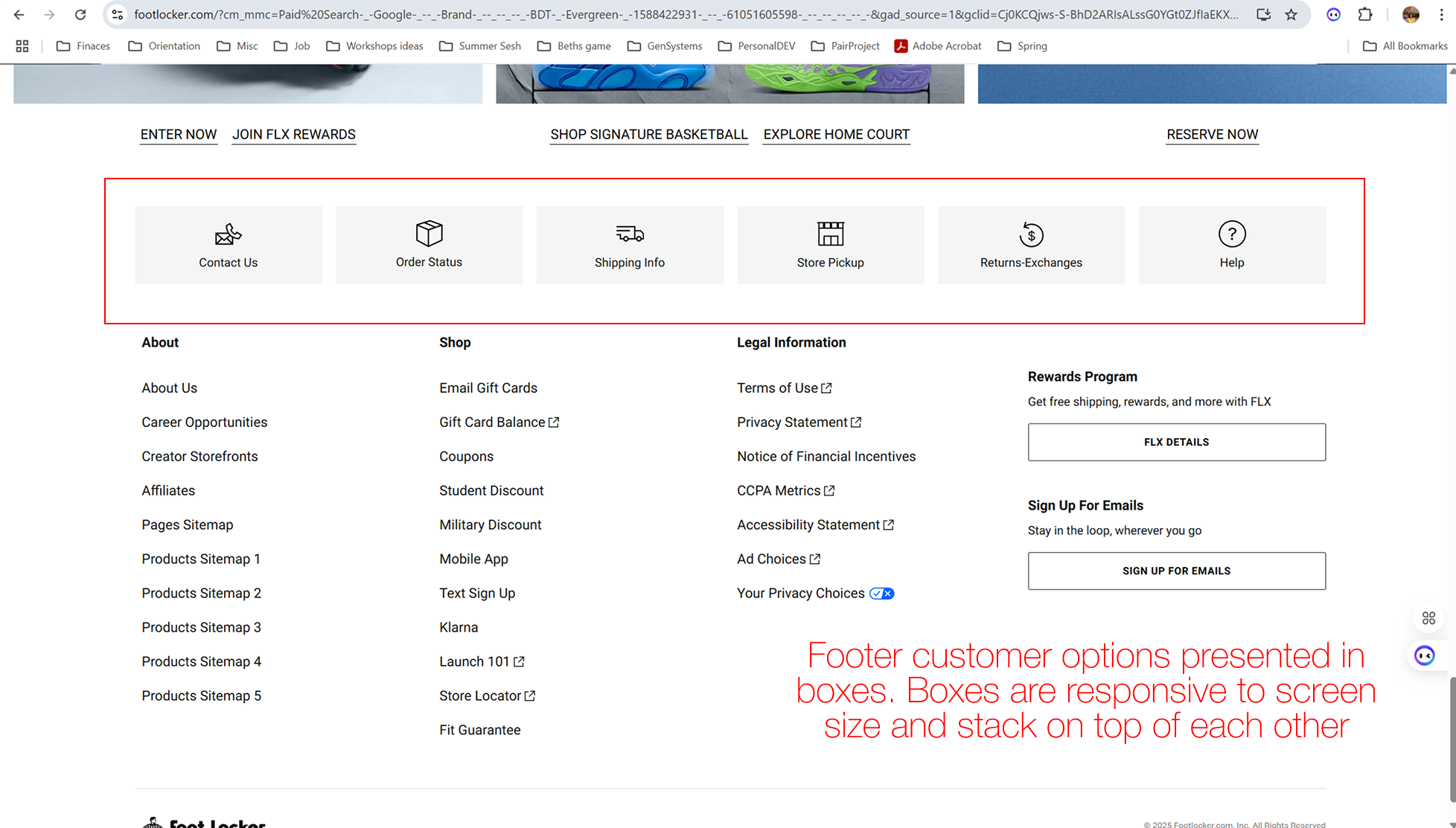Open the PairProject bookmark folder
The height and width of the screenshot is (828, 1456).
click(845, 46)
